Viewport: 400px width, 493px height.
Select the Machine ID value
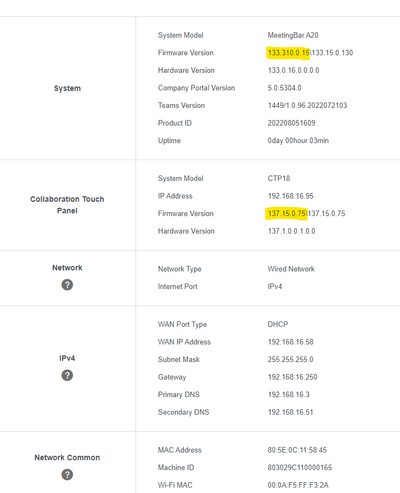[x=300, y=468]
